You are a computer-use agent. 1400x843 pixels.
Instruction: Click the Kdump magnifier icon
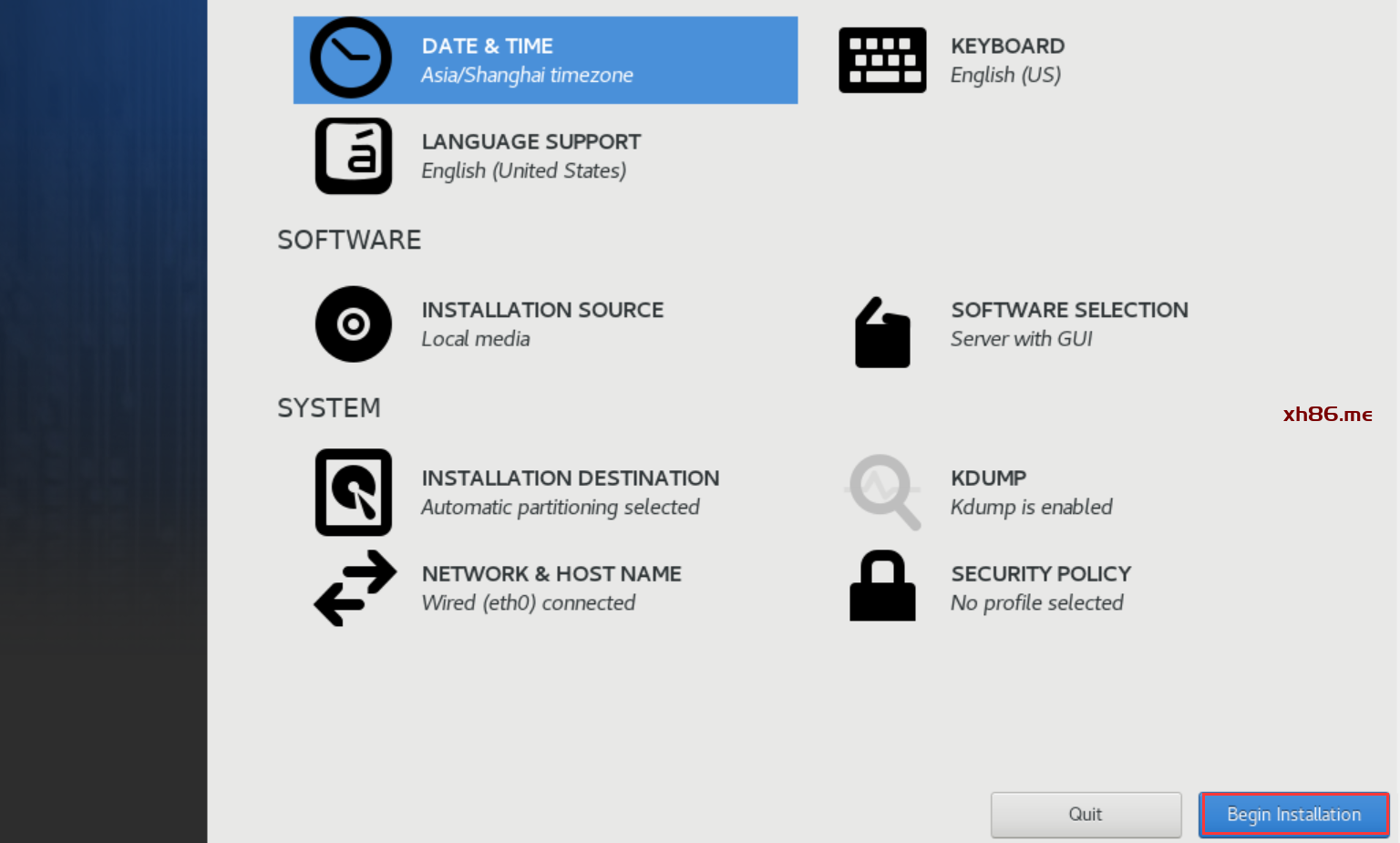(x=882, y=492)
